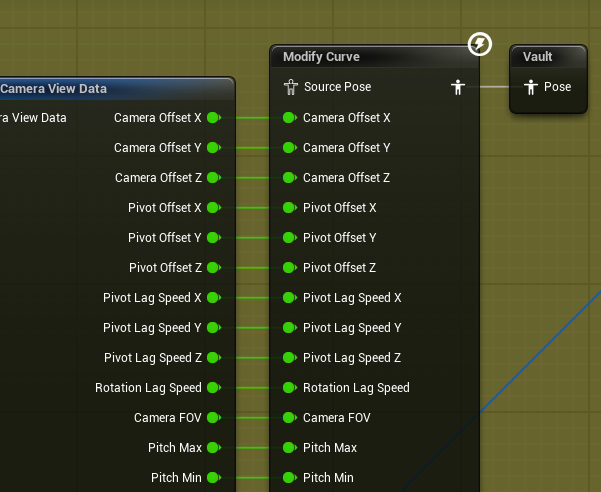Click Pivot Lag Speed X output pin
This screenshot has height=492, width=601.
coord(214,297)
